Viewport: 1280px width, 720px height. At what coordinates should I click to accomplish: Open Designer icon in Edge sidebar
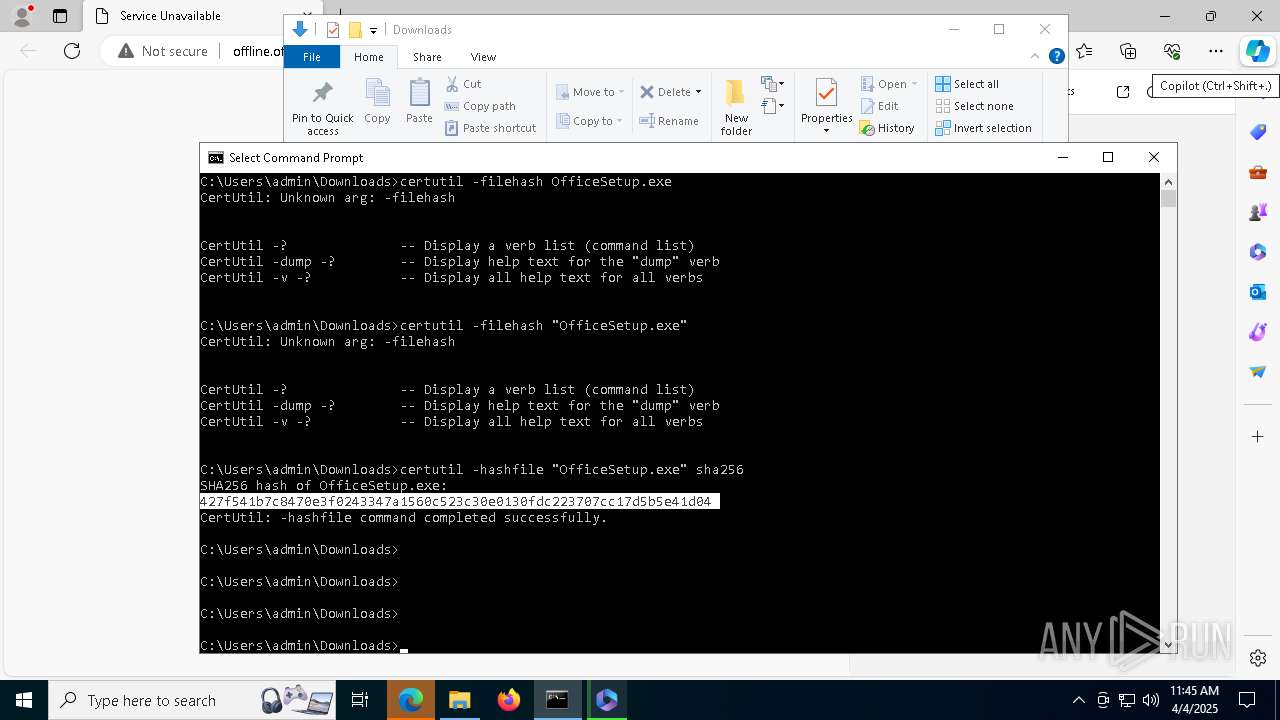coord(1258,332)
